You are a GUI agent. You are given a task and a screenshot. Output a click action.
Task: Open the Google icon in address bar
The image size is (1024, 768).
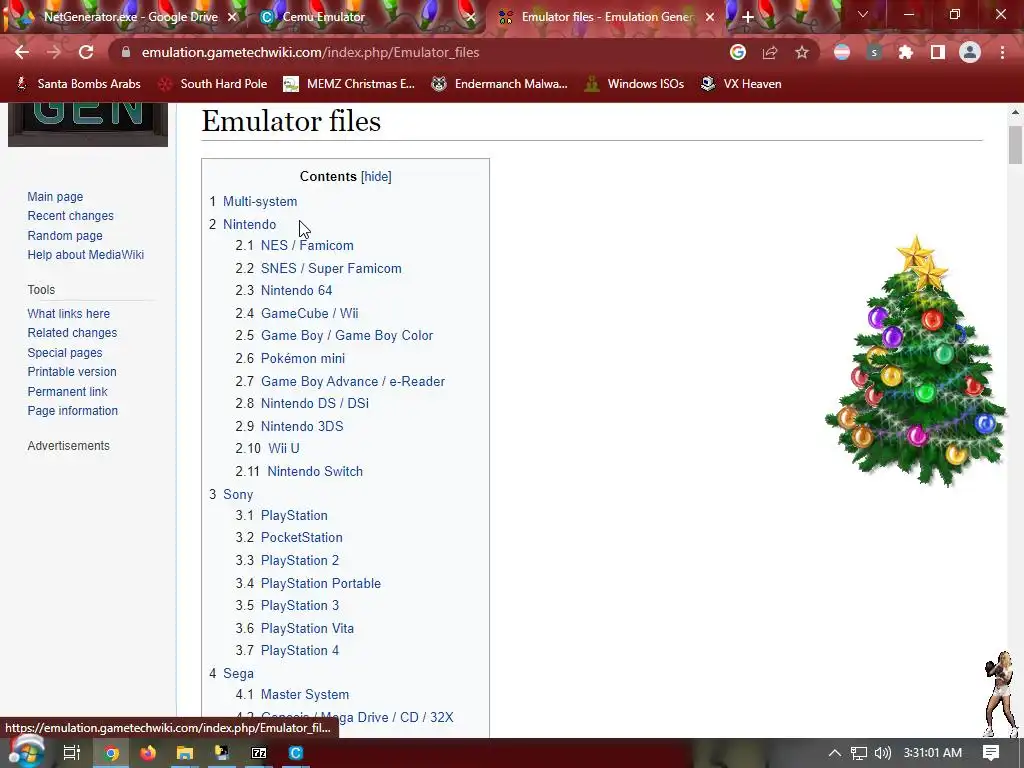tap(738, 52)
